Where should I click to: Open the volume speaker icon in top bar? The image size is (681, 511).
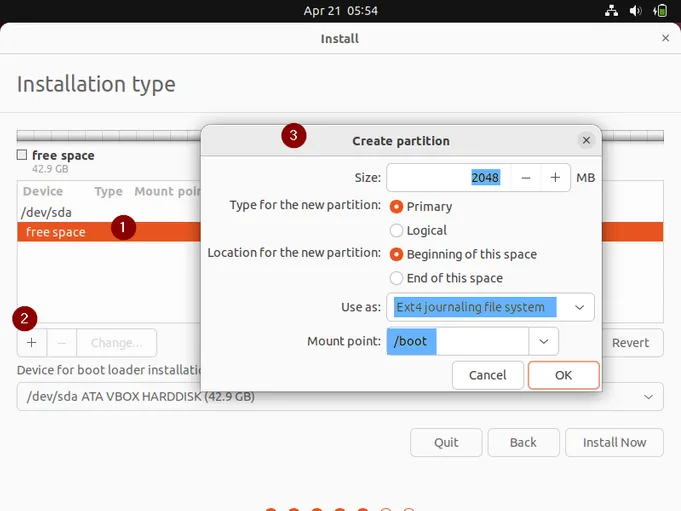(x=635, y=11)
